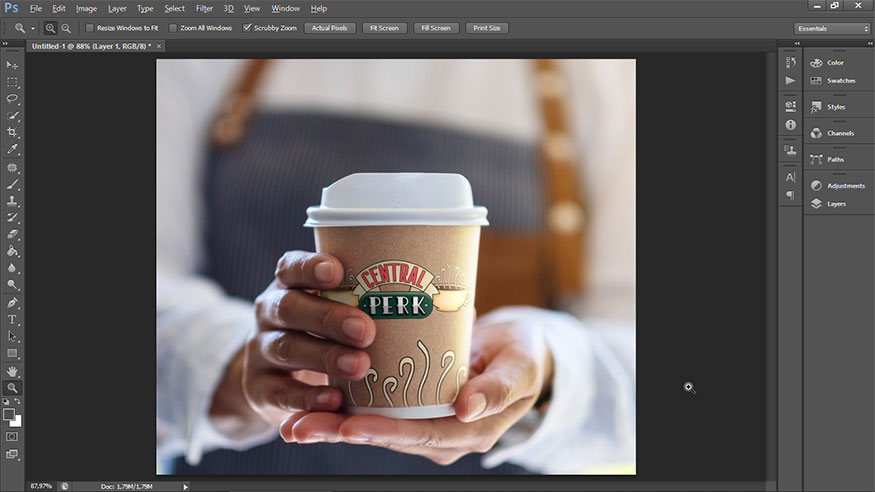Open the Edit menu

(x=59, y=8)
